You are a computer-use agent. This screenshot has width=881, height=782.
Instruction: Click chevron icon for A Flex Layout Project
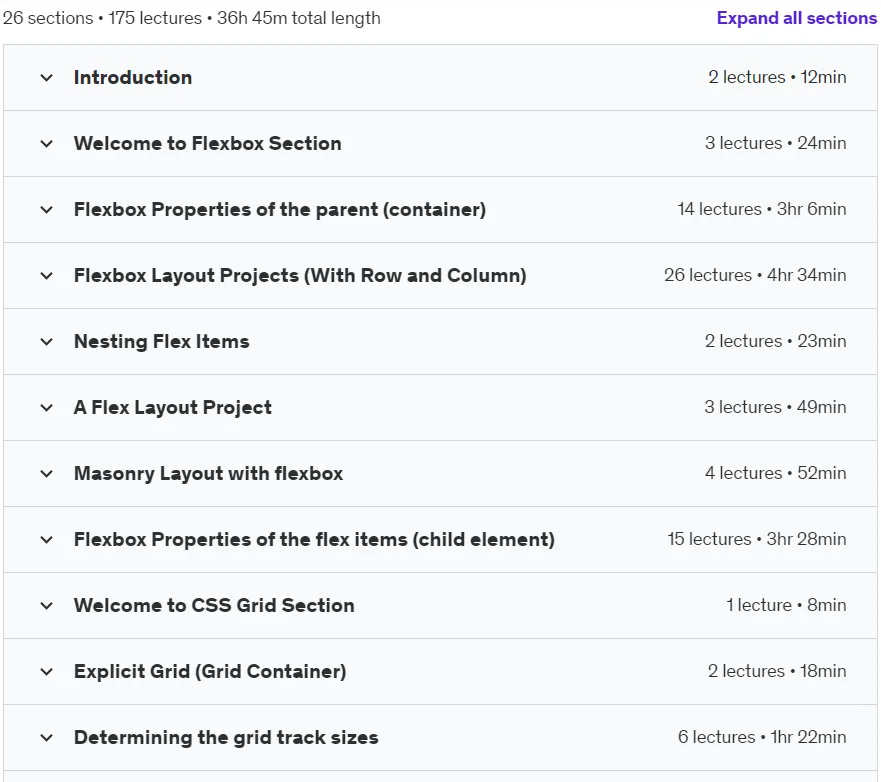tap(47, 408)
